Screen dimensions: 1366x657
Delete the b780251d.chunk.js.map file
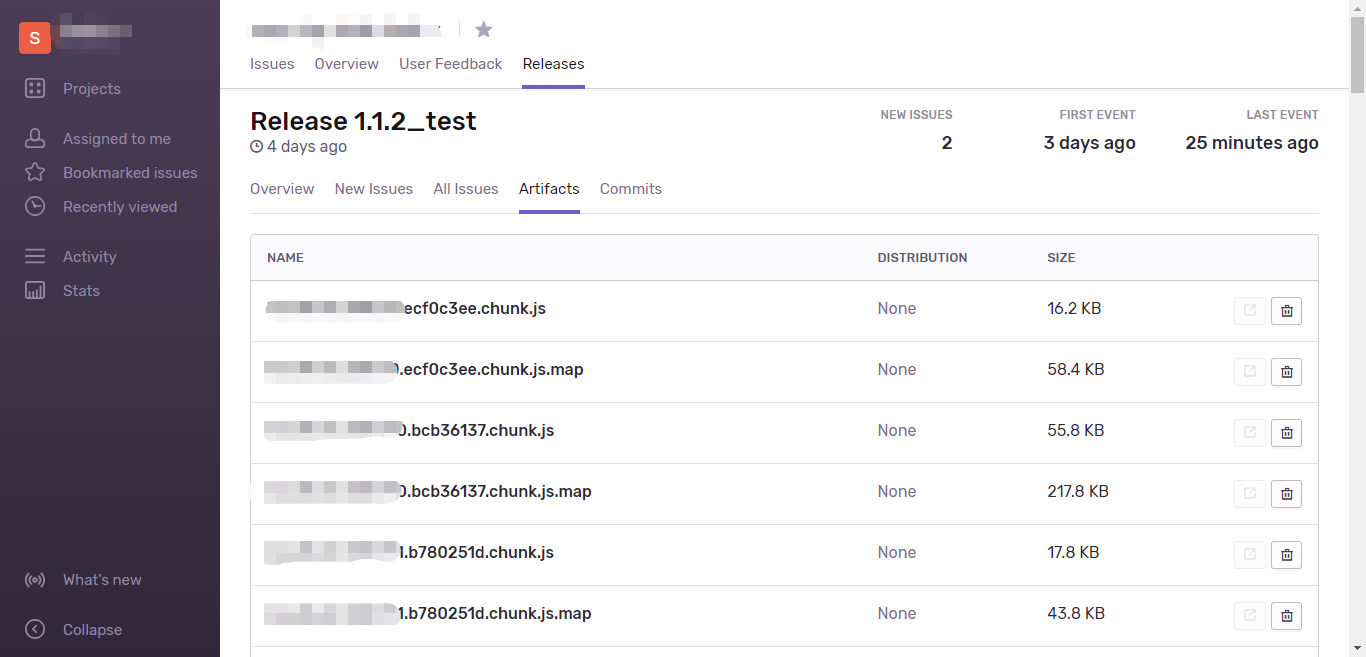click(1286, 616)
